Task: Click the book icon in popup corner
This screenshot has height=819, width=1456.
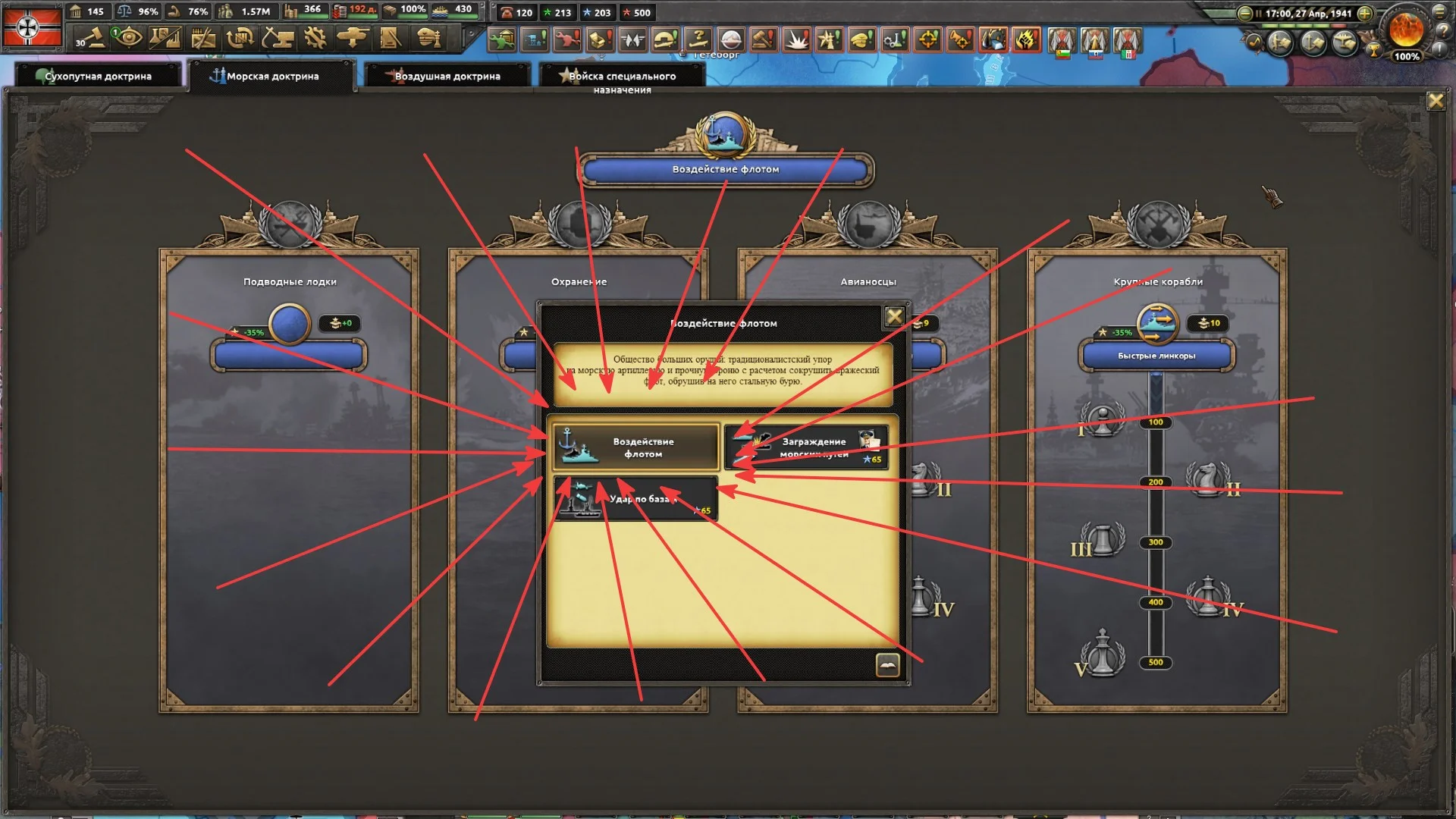Action: point(887,665)
